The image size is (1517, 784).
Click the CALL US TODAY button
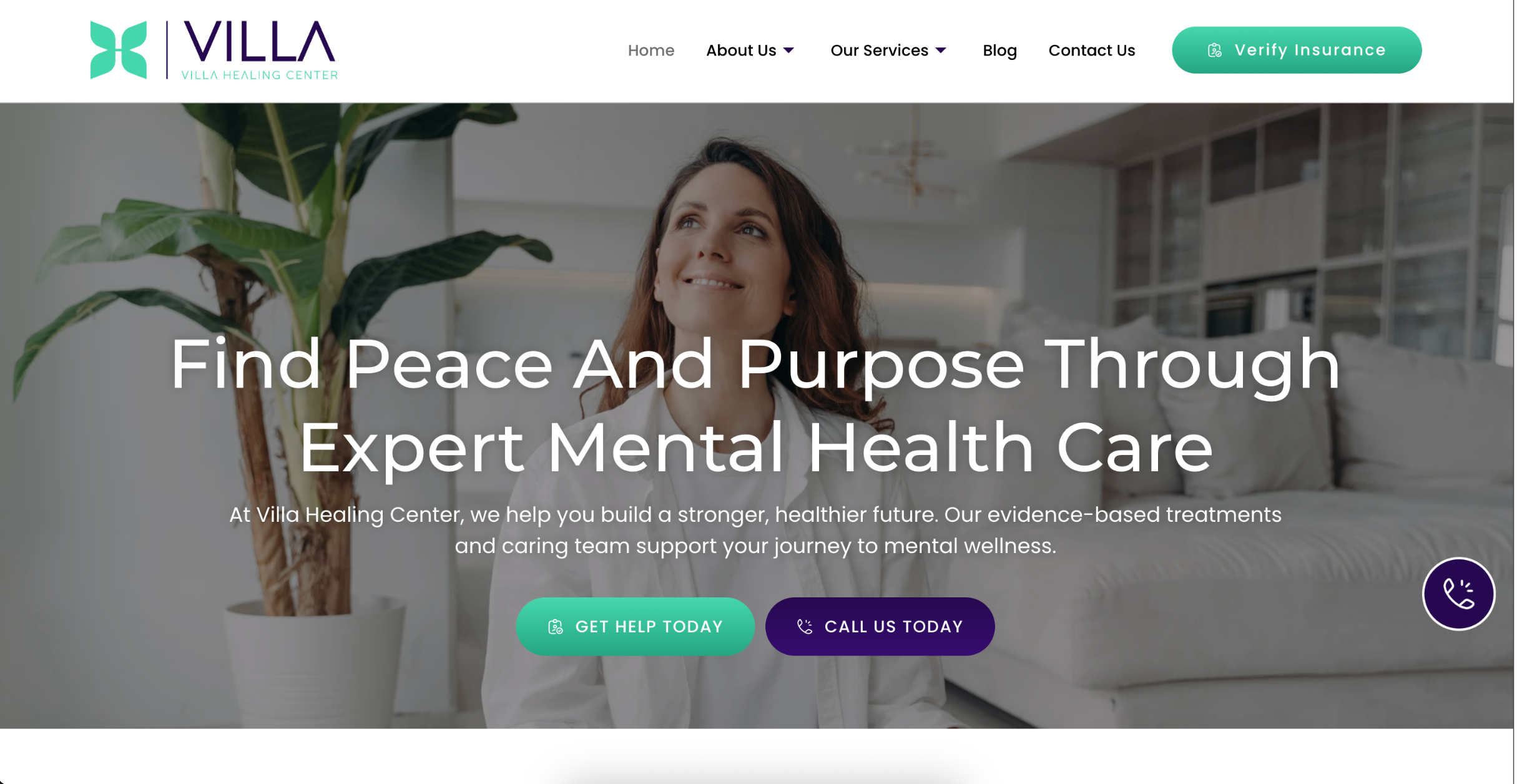(880, 627)
